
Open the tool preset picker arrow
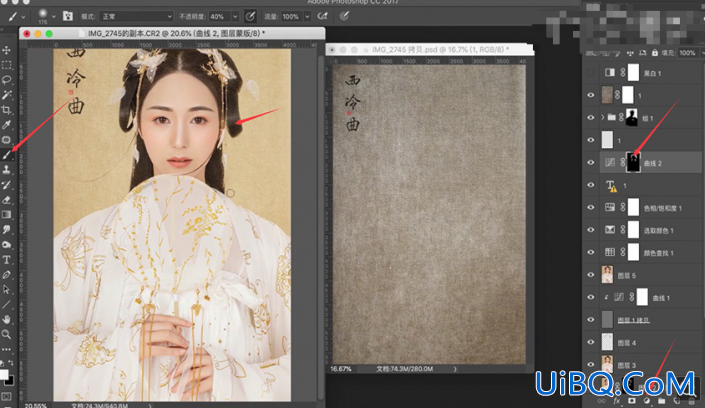pyautogui.click(x=23, y=17)
